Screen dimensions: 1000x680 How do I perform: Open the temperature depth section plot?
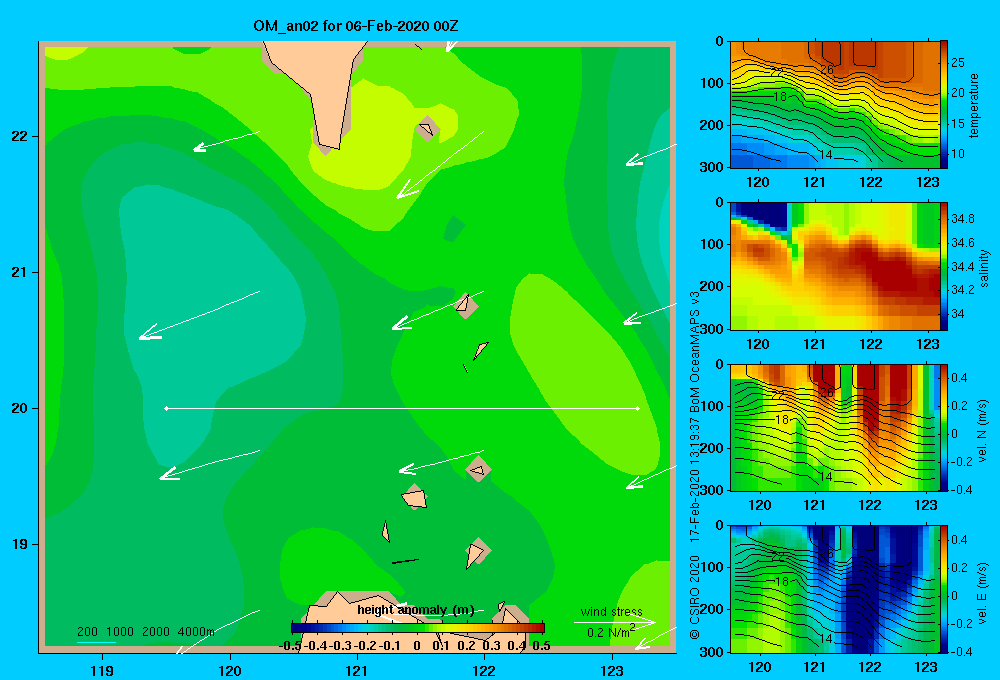(x=835, y=105)
